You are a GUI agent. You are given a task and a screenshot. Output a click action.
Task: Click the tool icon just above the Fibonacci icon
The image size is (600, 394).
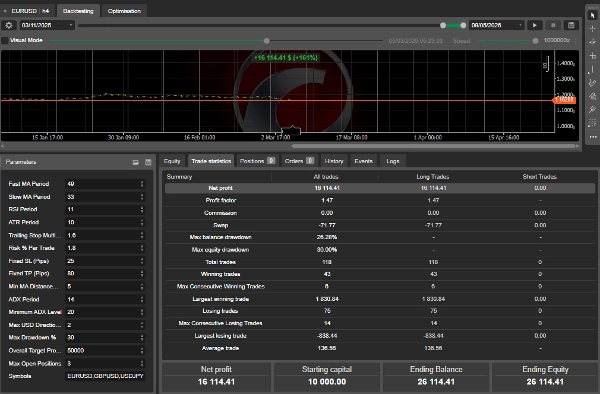point(593,109)
